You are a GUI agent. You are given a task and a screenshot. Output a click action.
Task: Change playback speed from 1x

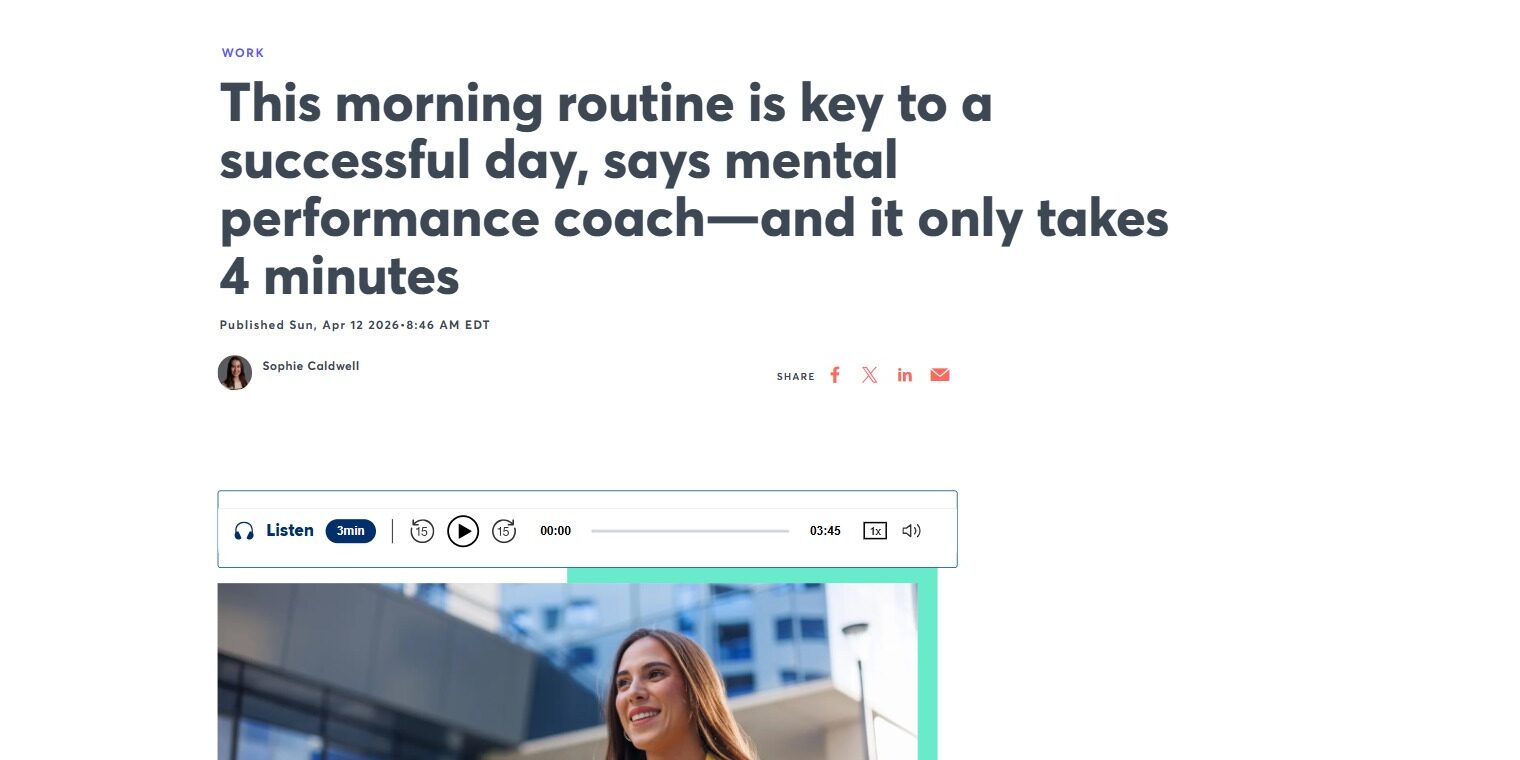click(875, 531)
